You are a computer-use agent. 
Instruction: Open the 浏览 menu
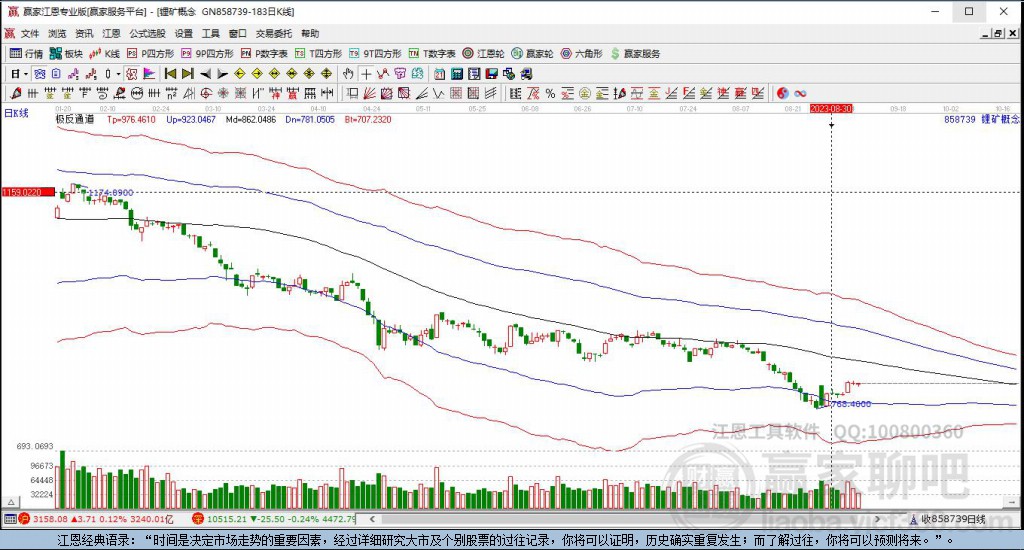tap(57, 33)
